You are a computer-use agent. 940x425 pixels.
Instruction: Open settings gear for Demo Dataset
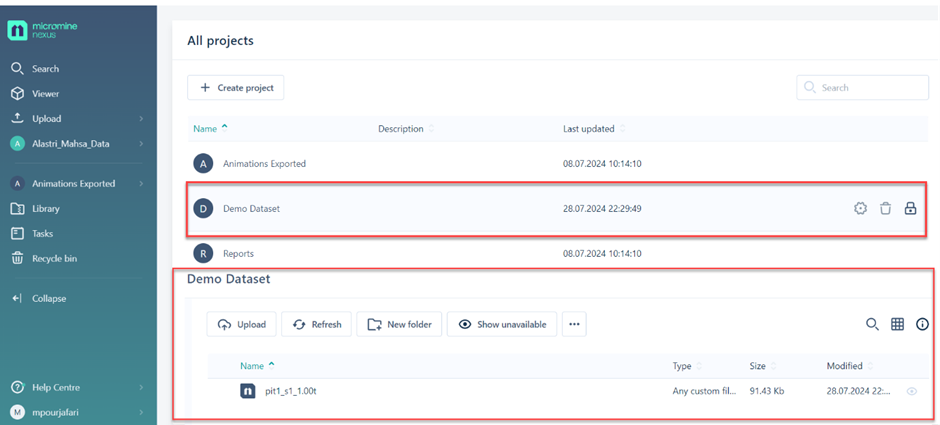pos(860,208)
